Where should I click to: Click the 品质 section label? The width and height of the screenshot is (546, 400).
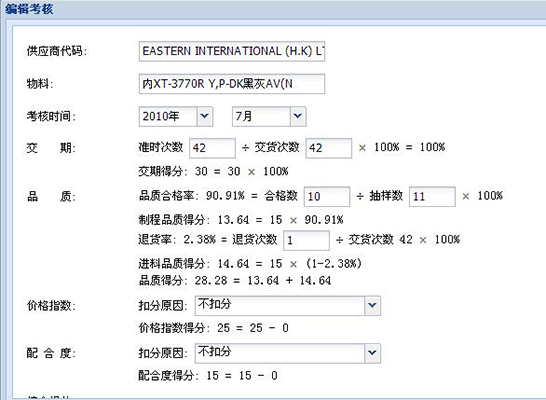pos(51,197)
